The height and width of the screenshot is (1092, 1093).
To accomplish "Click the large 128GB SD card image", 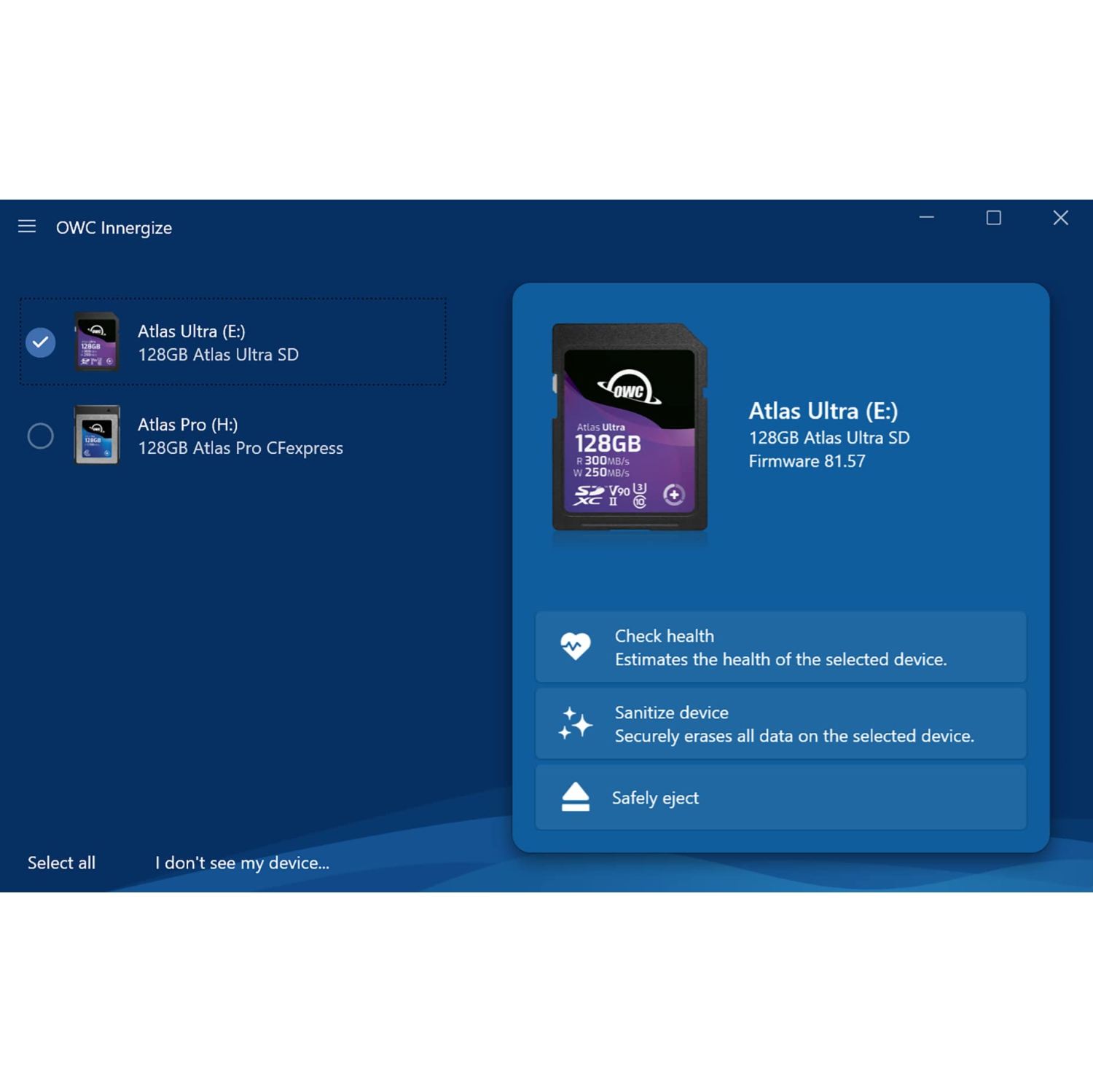I will point(630,428).
